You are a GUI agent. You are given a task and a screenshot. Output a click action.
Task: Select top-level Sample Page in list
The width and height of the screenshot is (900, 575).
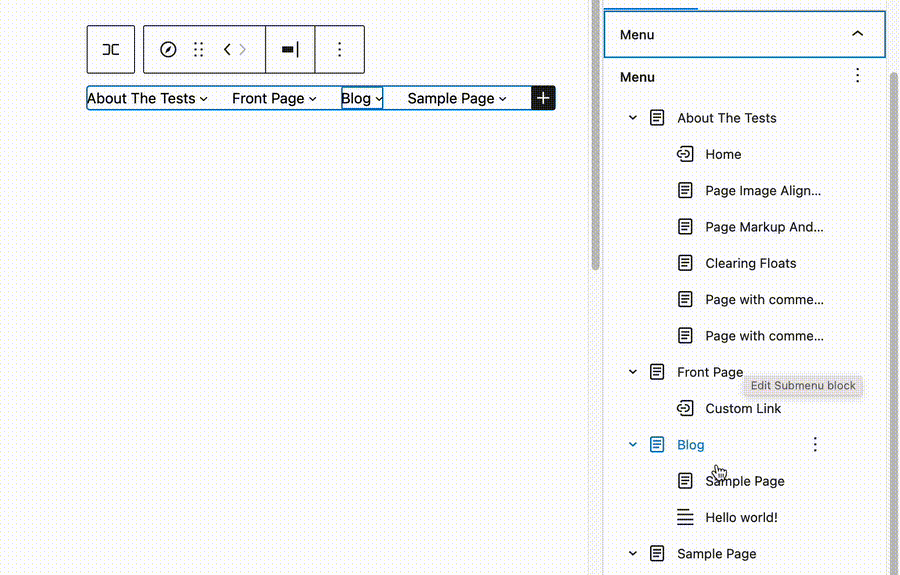tap(717, 554)
